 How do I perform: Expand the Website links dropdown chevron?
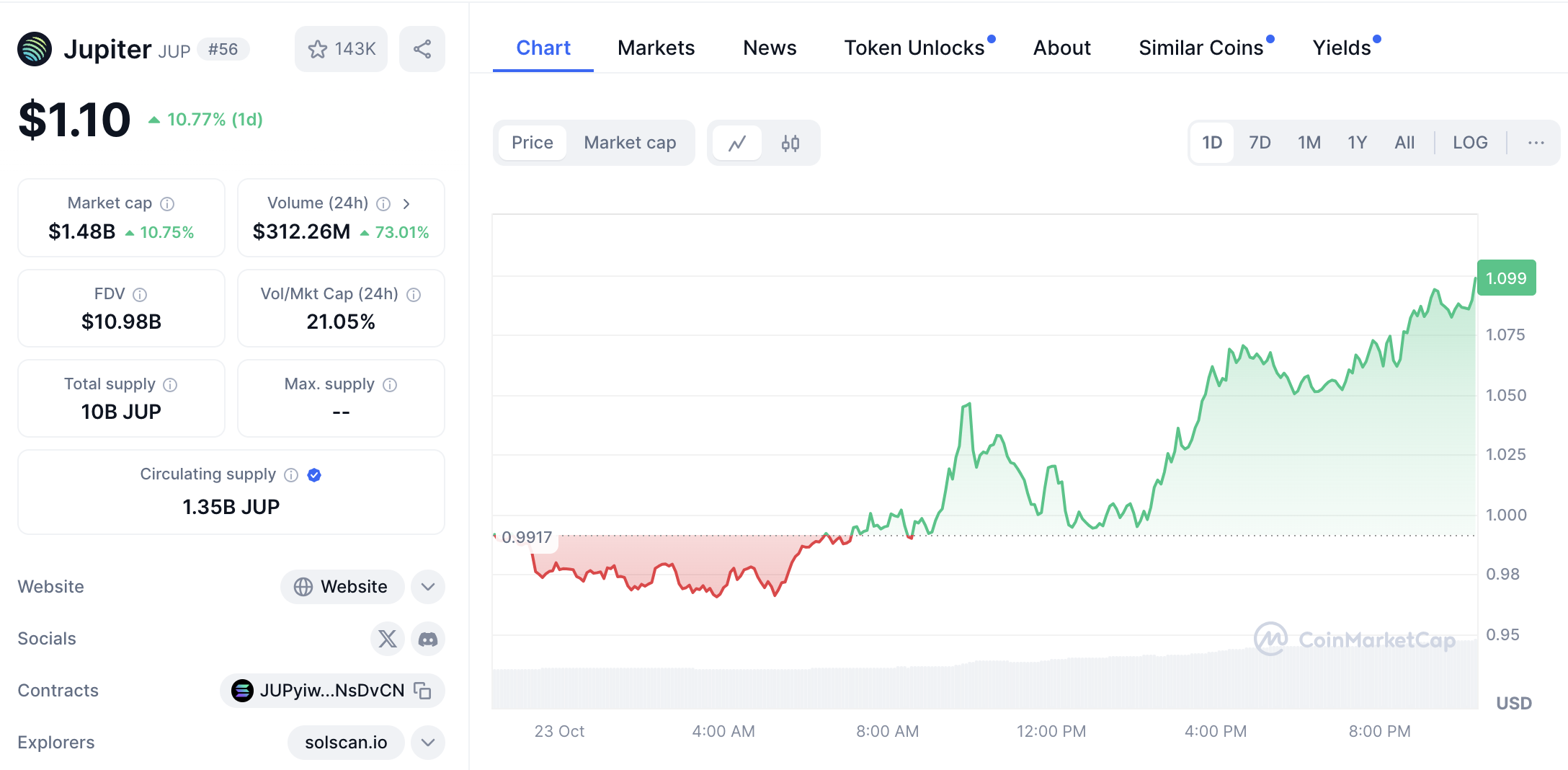click(x=428, y=587)
